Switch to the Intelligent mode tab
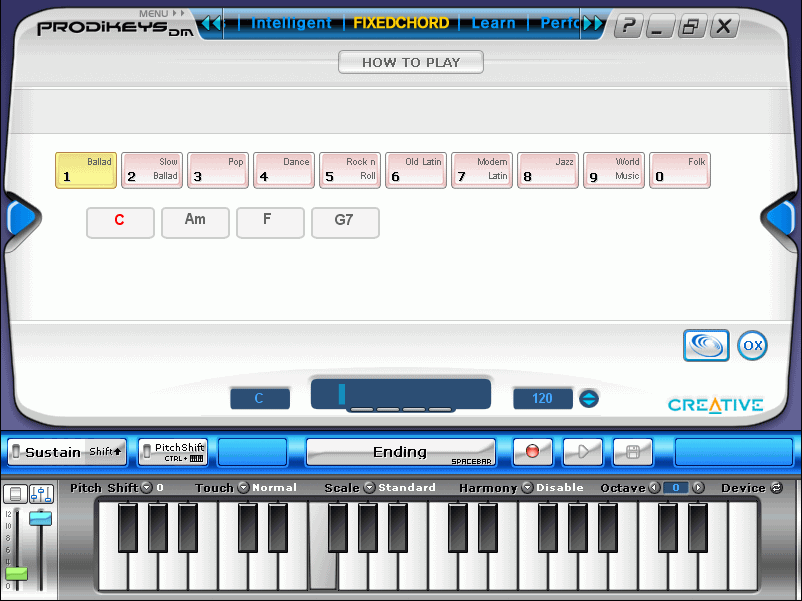The image size is (802, 601). click(291, 23)
